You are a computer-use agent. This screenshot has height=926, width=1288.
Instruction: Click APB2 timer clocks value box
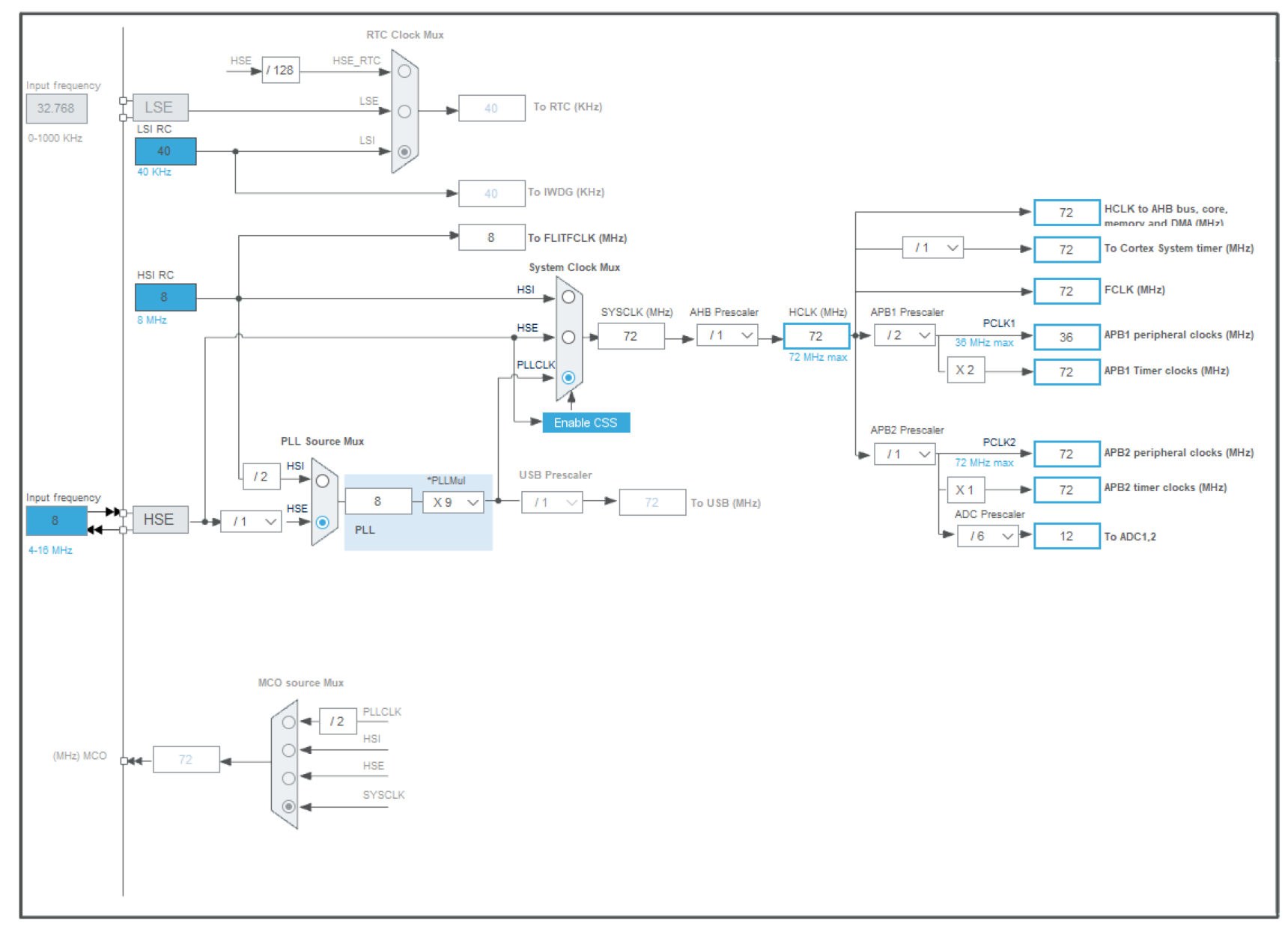tap(1067, 490)
